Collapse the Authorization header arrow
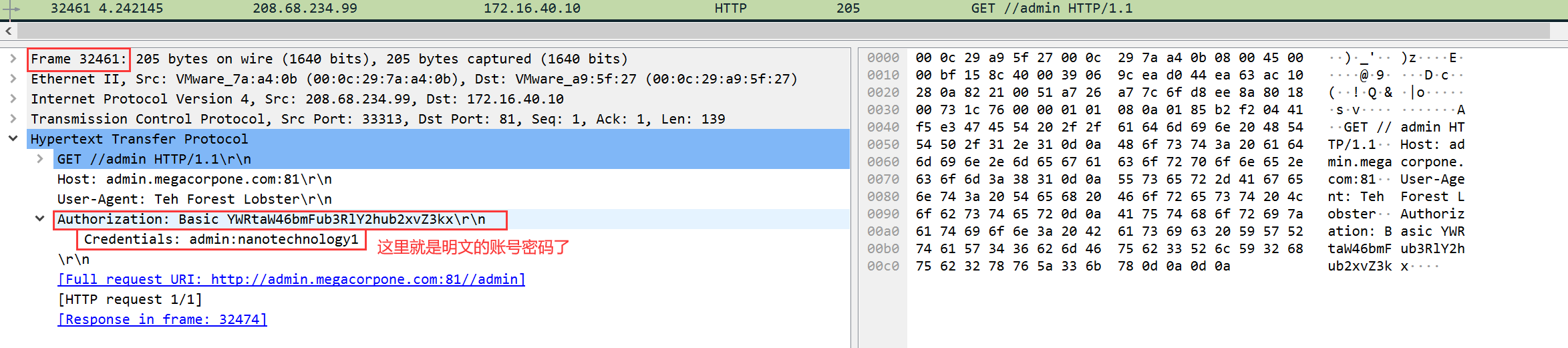The image size is (1568, 348). click(x=40, y=219)
